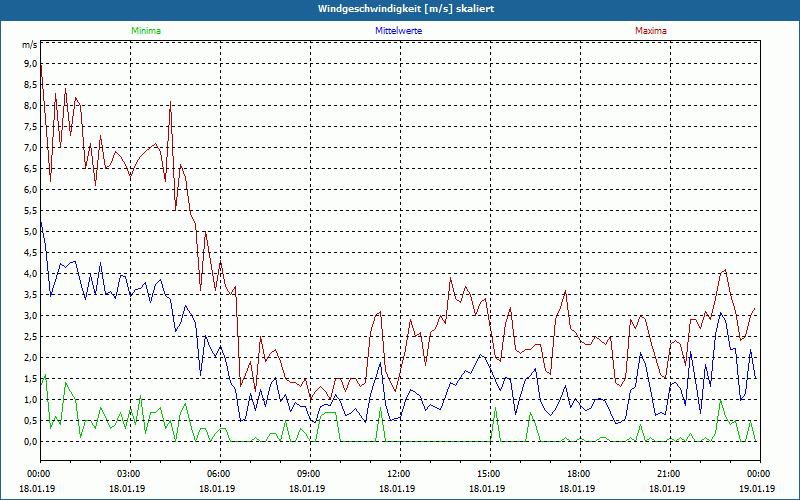Click the '8,0' y-axis value

(x=31, y=106)
